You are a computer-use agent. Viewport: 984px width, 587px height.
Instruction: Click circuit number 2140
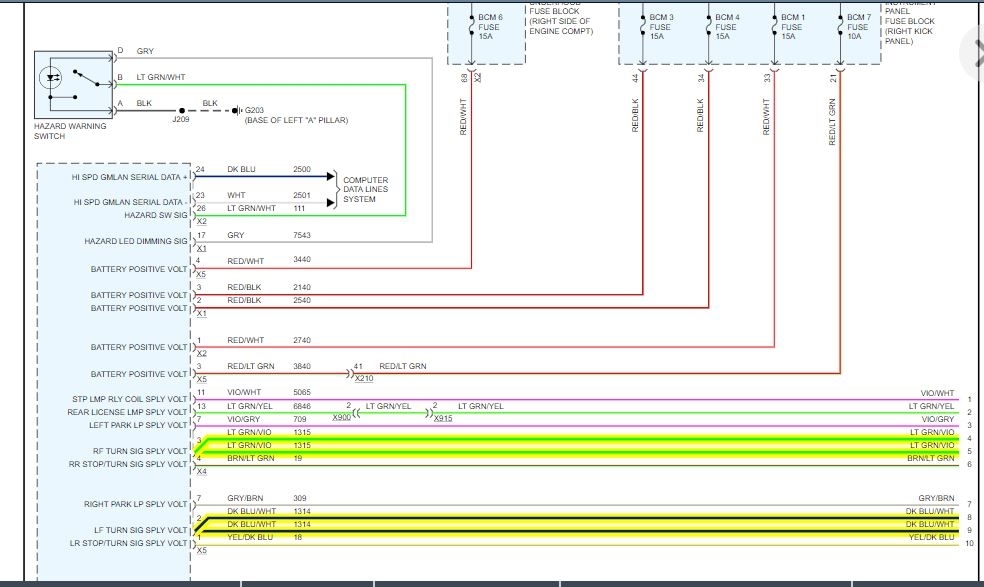click(x=302, y=288)
